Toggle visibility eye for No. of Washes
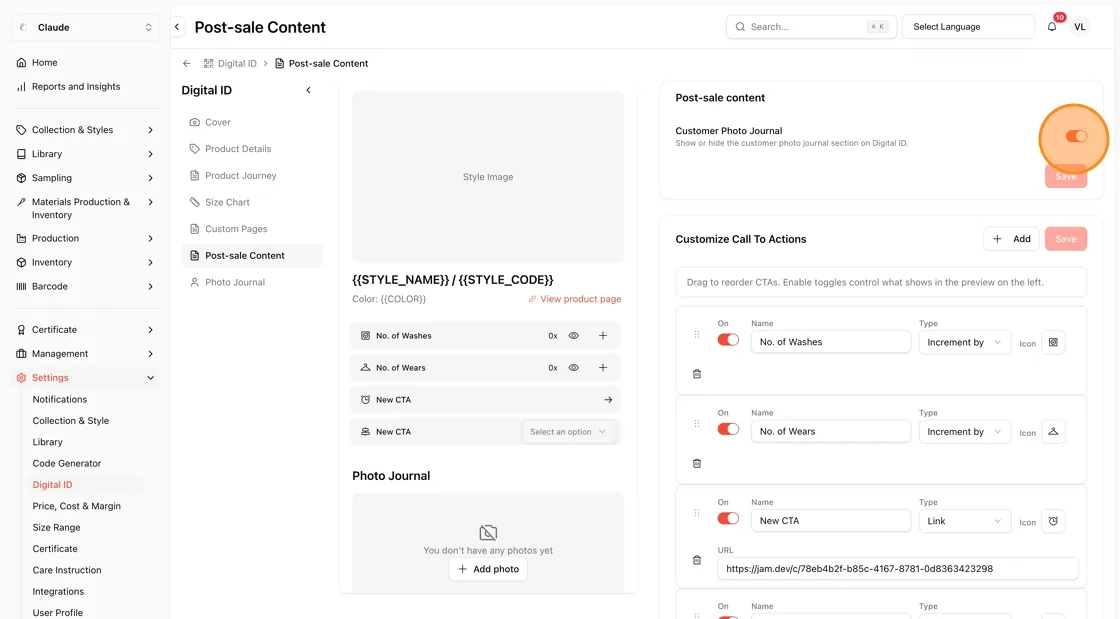The image size is (1120, 619). click(x=574, y=336)
